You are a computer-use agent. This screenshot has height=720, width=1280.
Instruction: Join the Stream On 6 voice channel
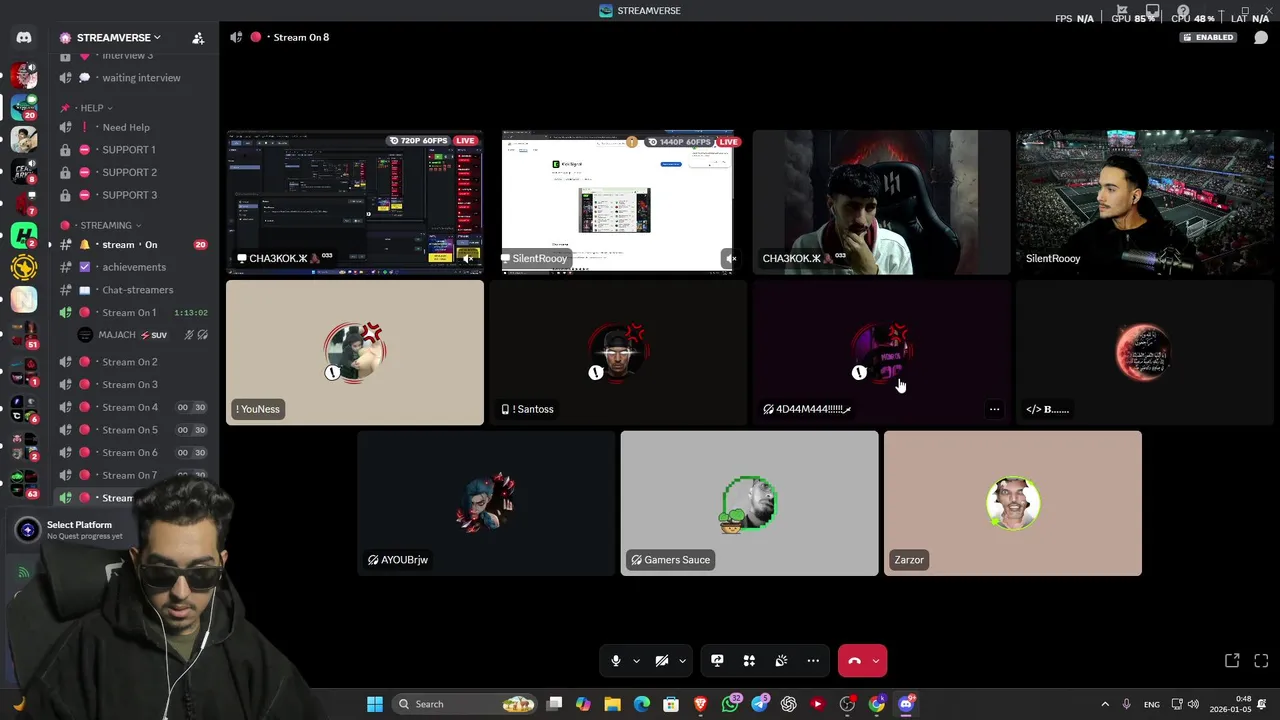[133, 453]
